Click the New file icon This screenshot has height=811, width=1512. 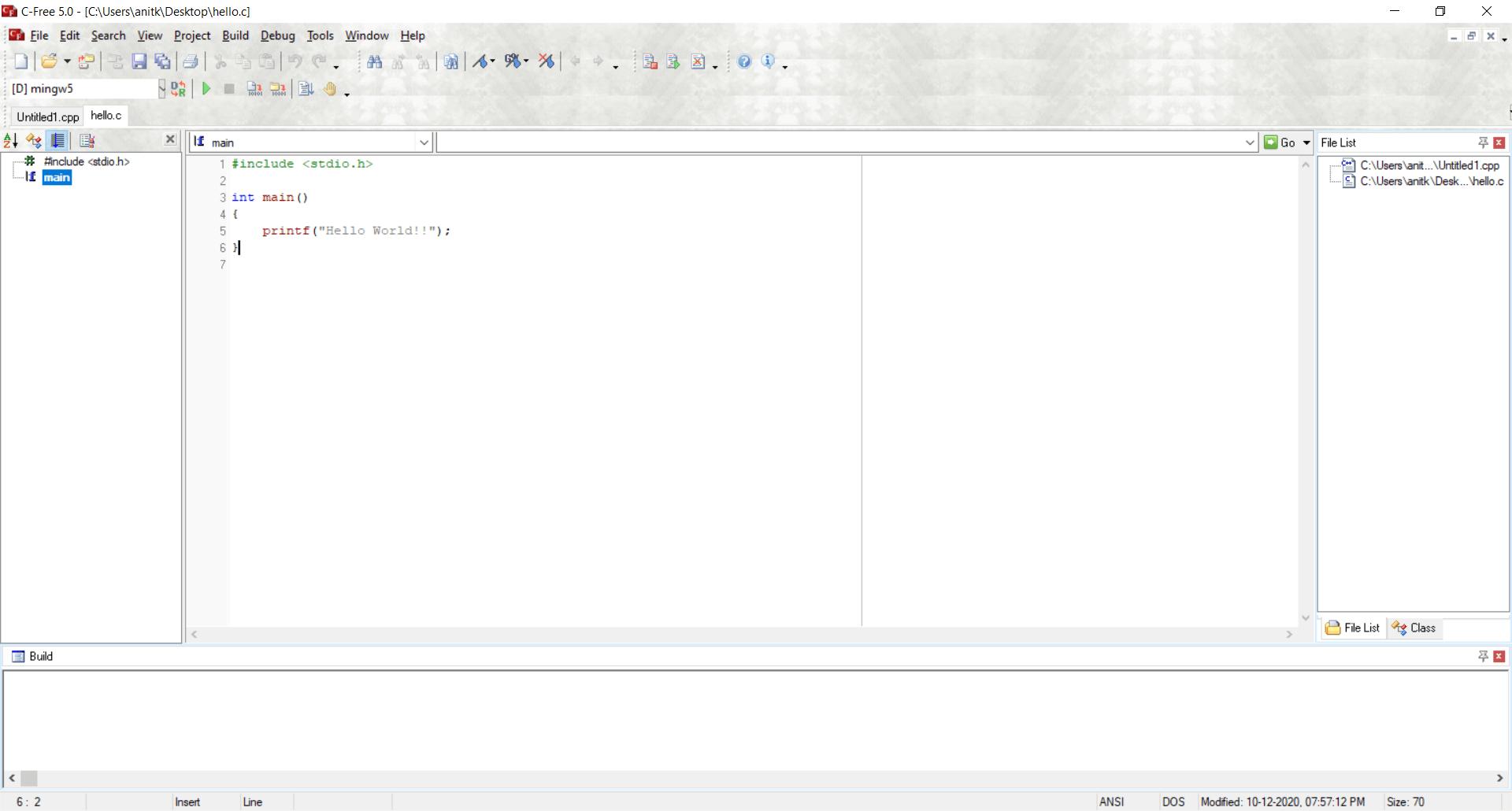click(x=21, y=61)
